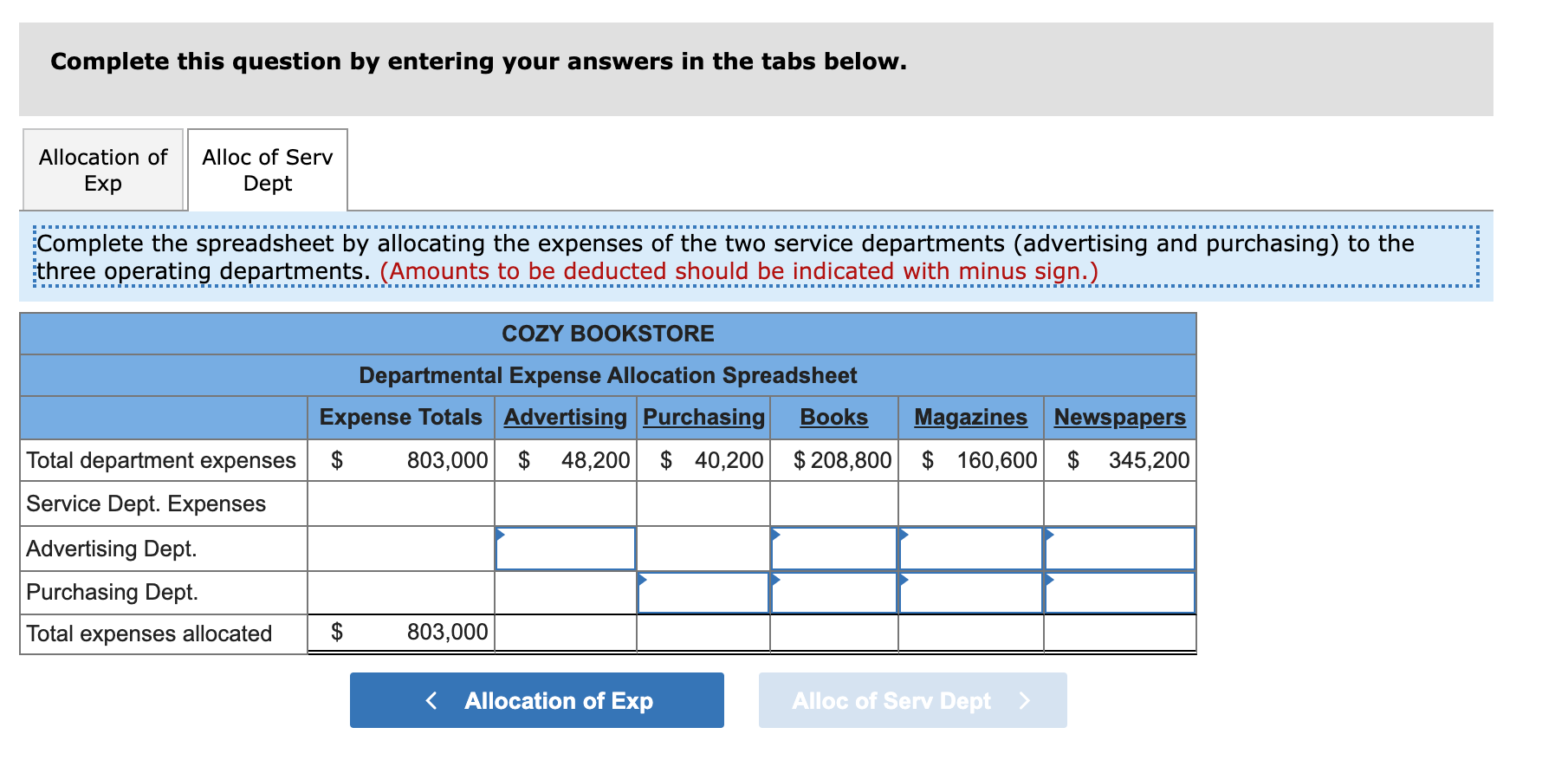Image resolution: width=1568 pixels, height=773 pixels.
Task: Open the Magazines column header link
Action: click(969, 417)
